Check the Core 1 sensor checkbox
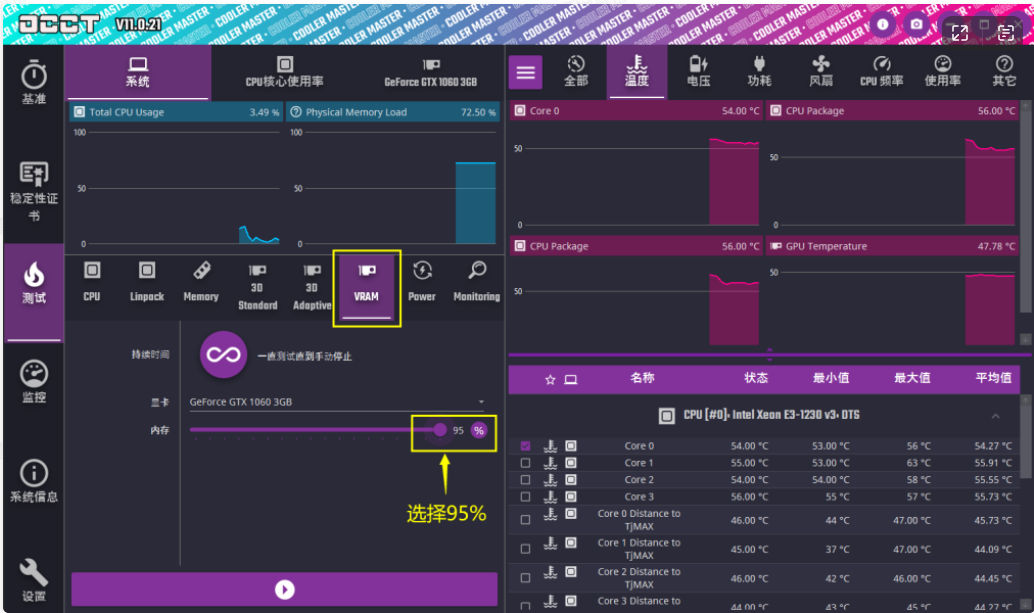Viewport: 1034px width, 613px height. 525,463
